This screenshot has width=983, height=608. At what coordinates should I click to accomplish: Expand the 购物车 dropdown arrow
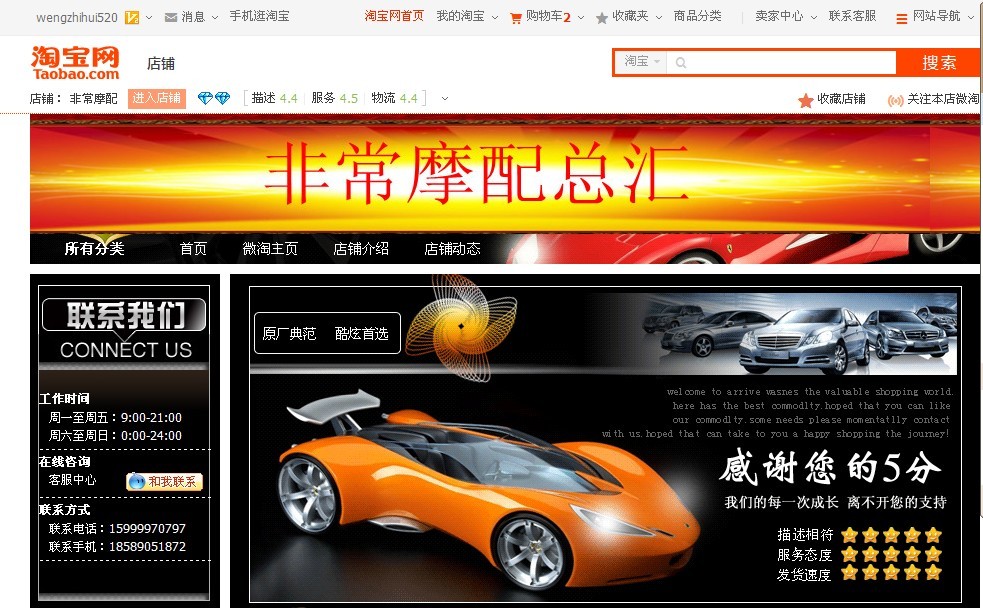click(x=581, y=18)
